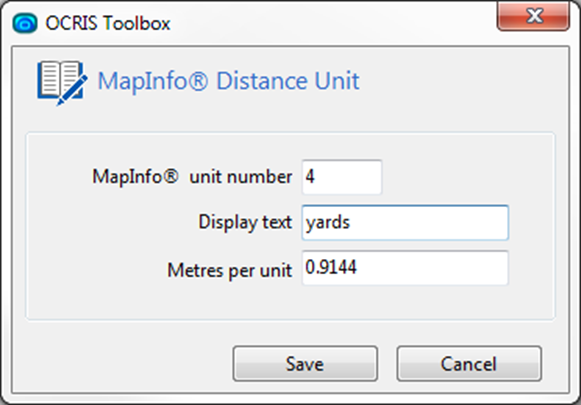Click blank space left of Save button
Screen dimensions: 581x405
122,363
